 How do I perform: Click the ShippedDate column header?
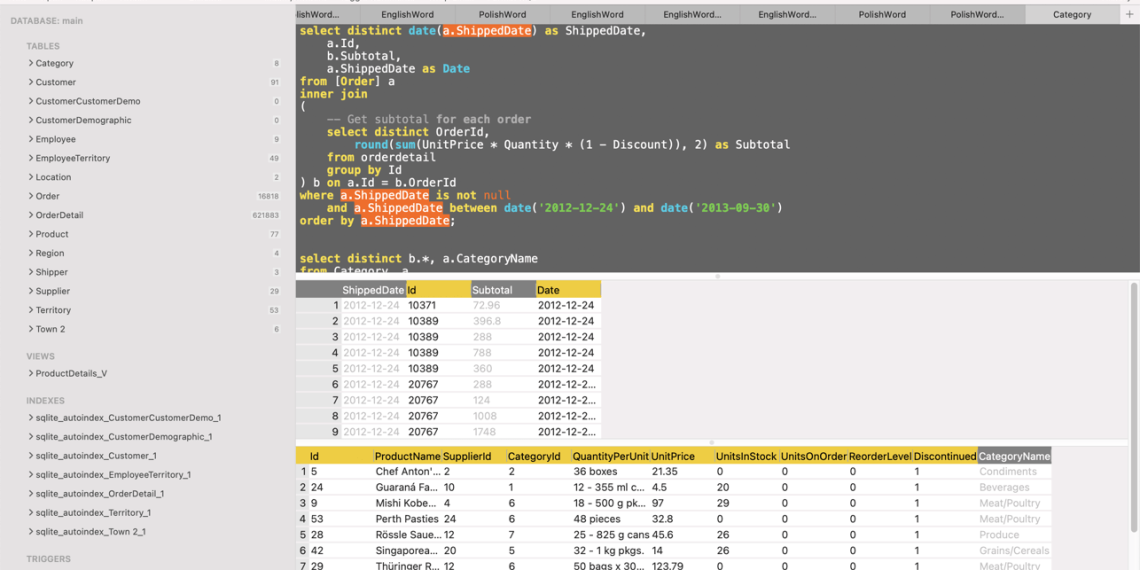(372, 290)
